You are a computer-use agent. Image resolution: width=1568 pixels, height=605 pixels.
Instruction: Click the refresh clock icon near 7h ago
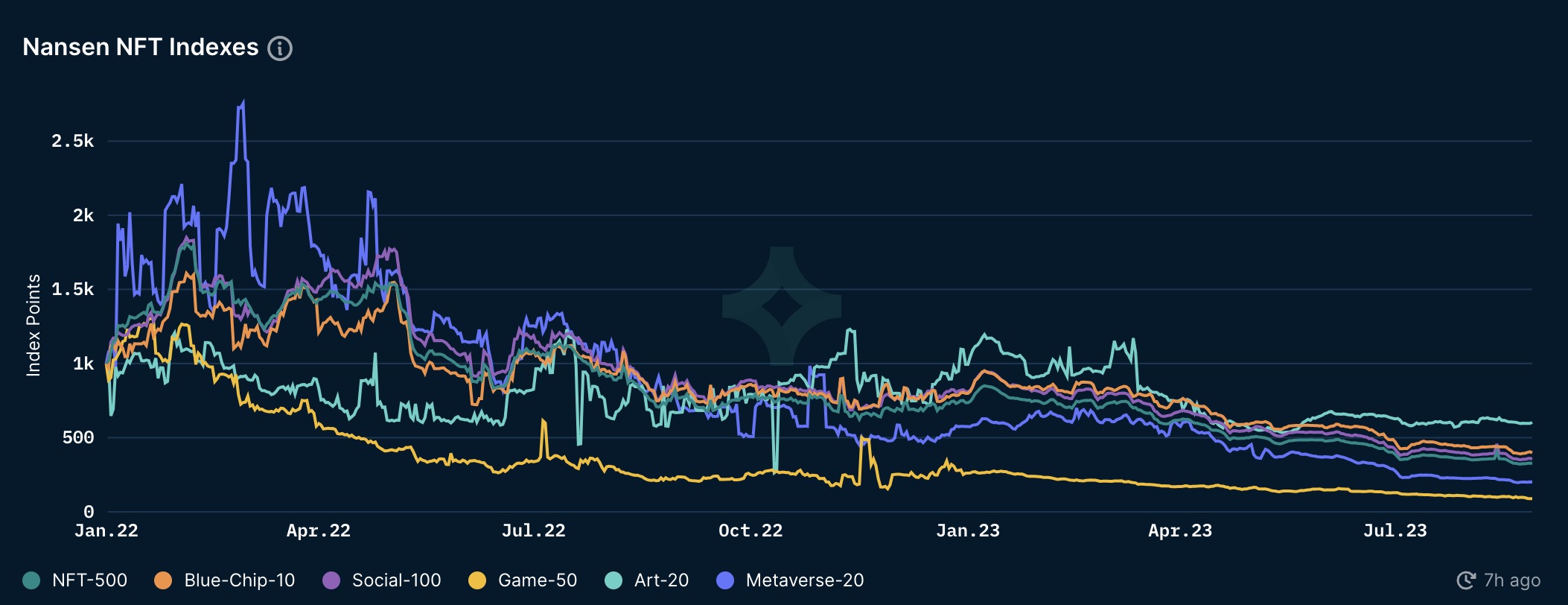click(1466, 580)
